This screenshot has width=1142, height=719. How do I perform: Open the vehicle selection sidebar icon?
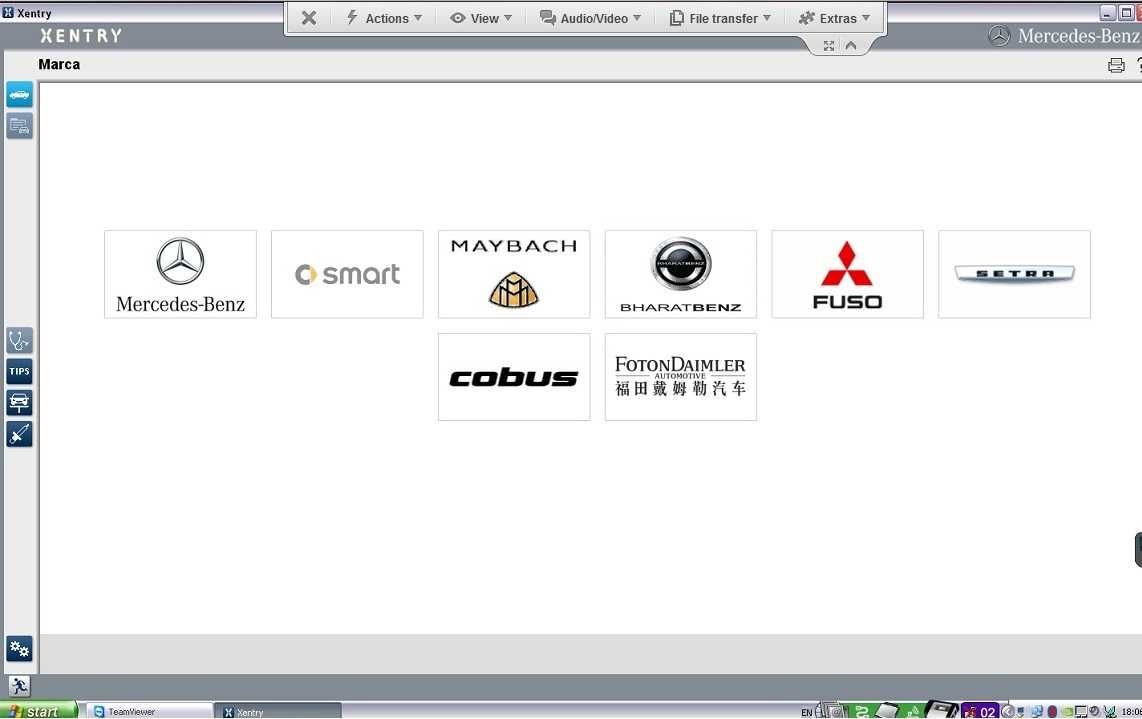point(20,95)
